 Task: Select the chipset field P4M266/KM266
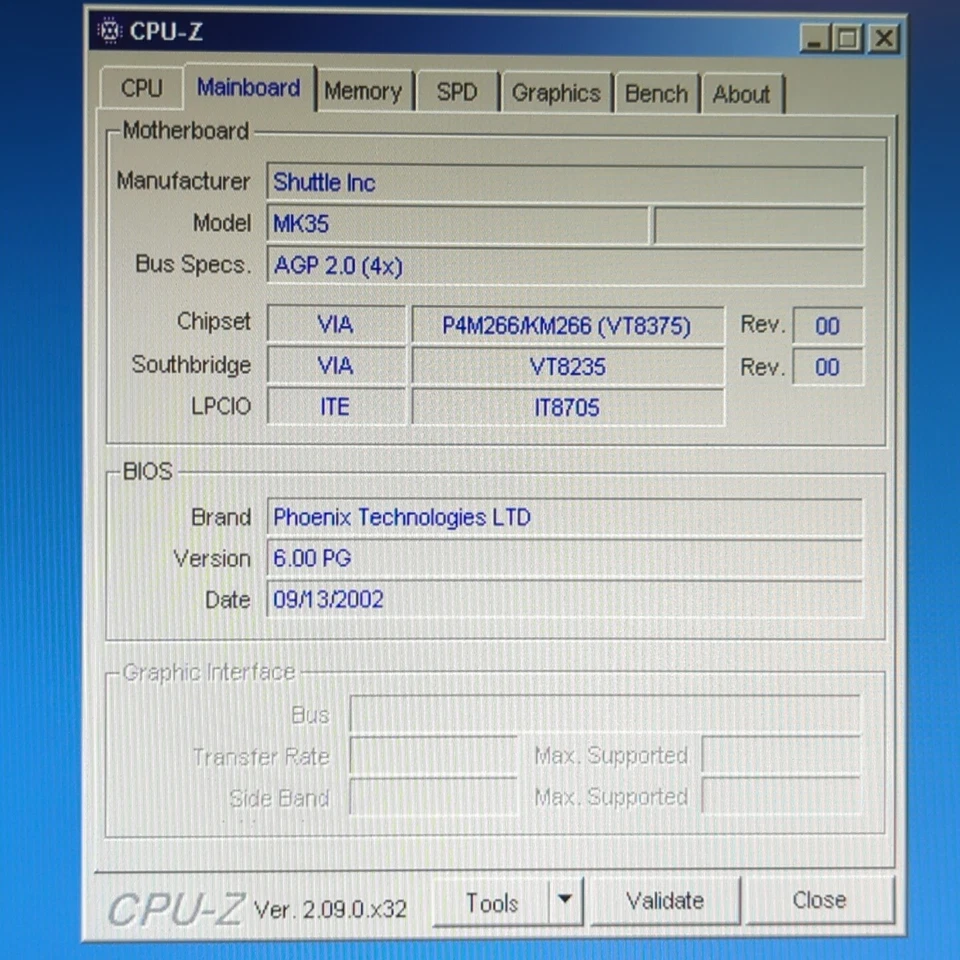(567, 325)
